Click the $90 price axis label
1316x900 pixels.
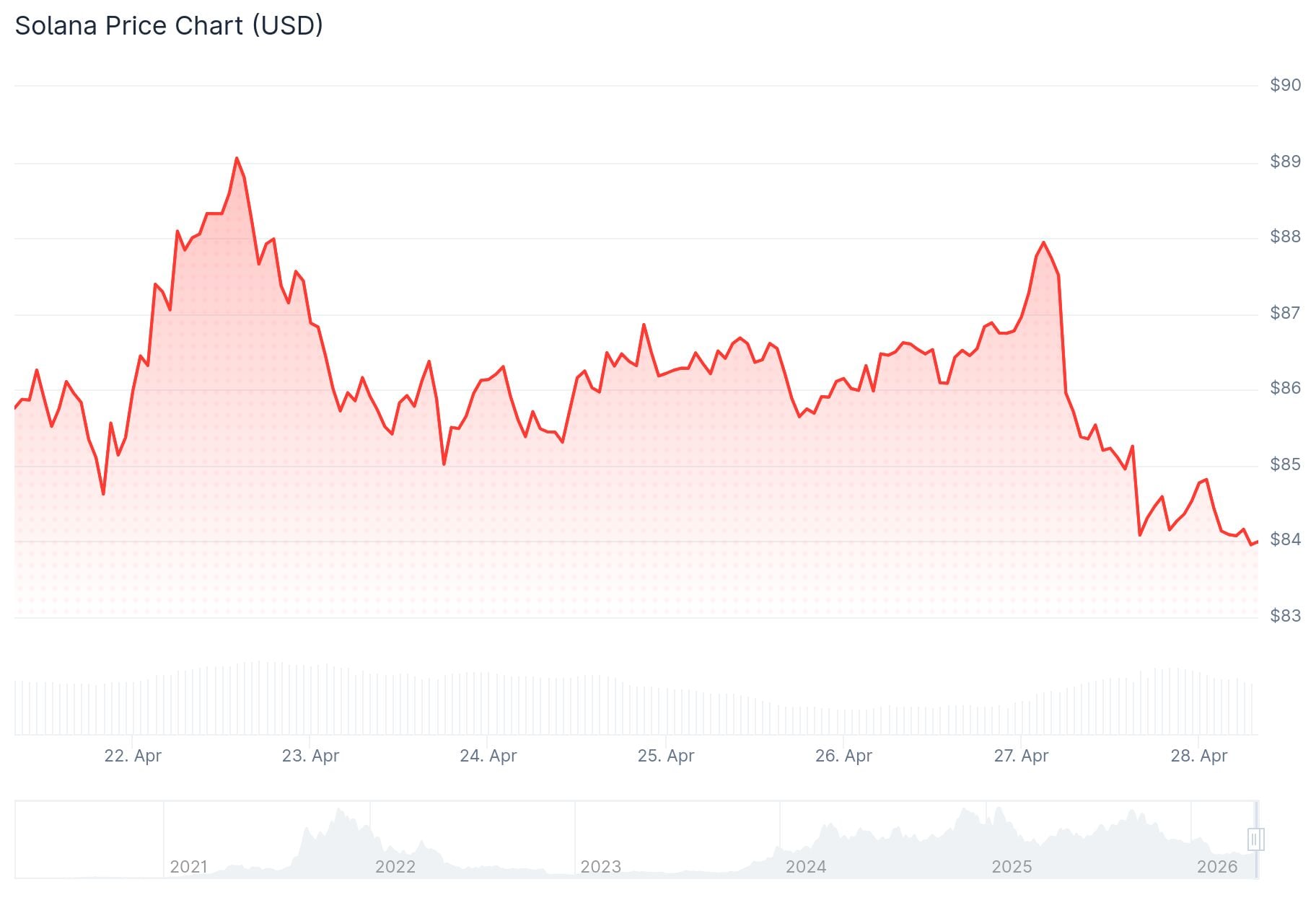[x=1285, y=85]
